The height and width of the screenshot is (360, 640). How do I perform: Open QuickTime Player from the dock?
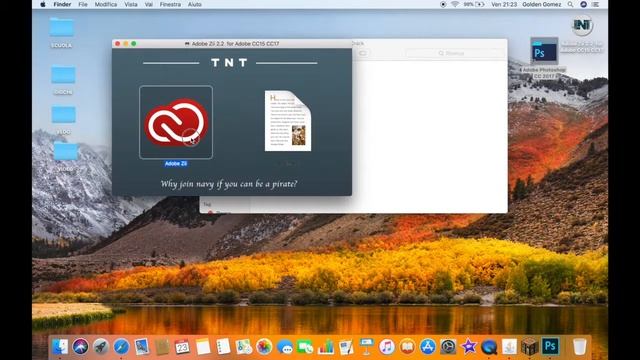(489, 347)
